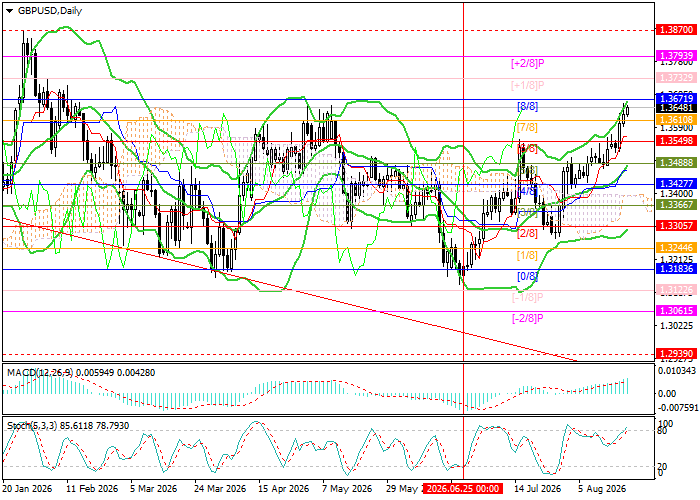Viewport: 700px width, 500px height.
Task: Select the 1.30615 magenta price label
Action: tap(676, 311)
